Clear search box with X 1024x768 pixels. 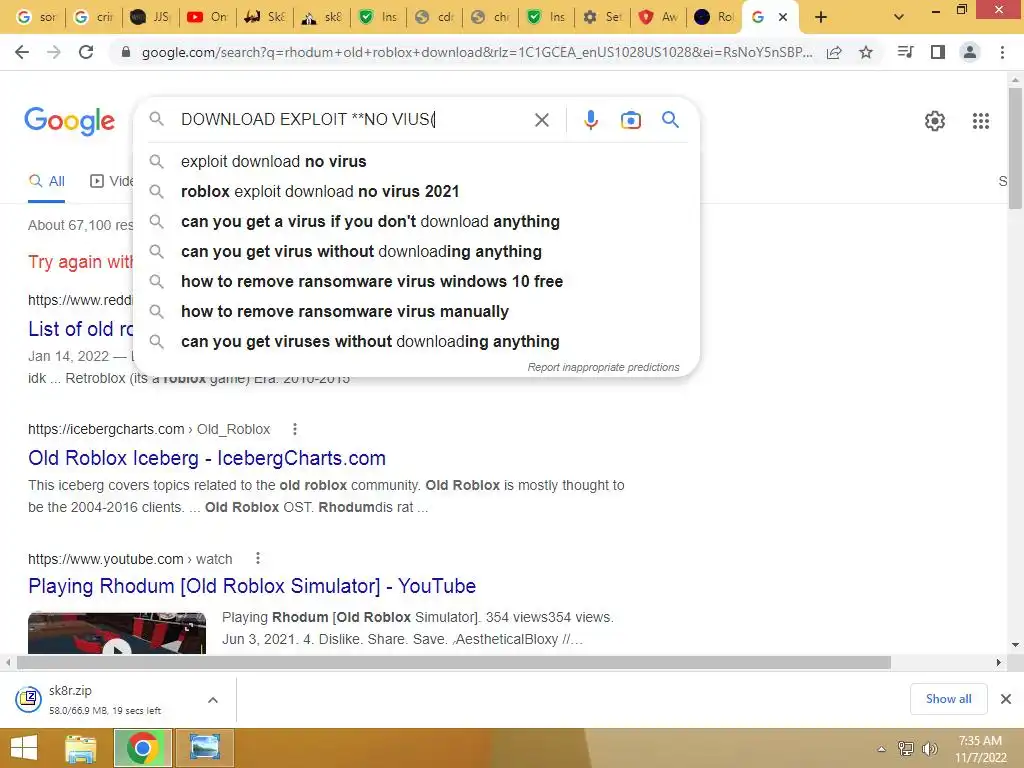coord(541,120)
